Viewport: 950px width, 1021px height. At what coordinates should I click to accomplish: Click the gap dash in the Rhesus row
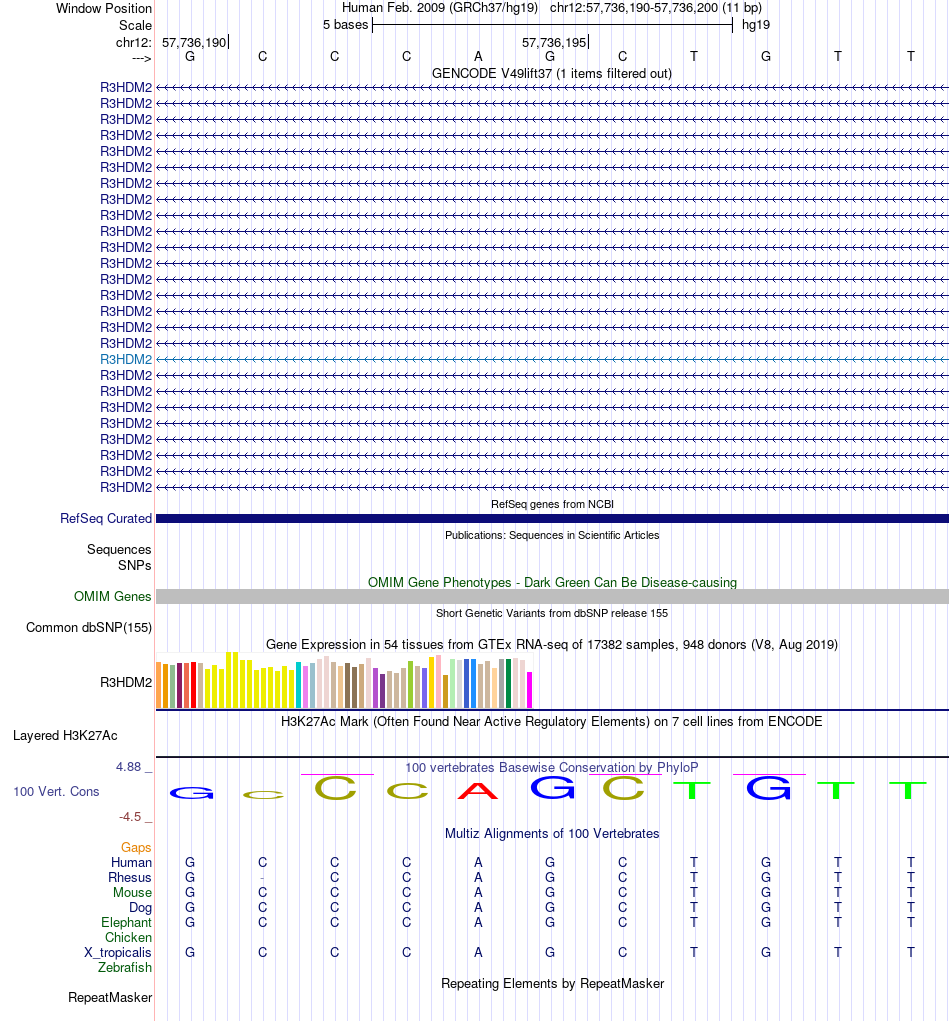[x=262, y=878]
